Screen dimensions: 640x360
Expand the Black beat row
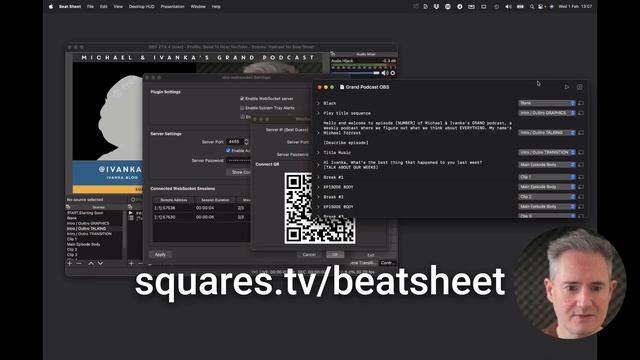point(318,103)
